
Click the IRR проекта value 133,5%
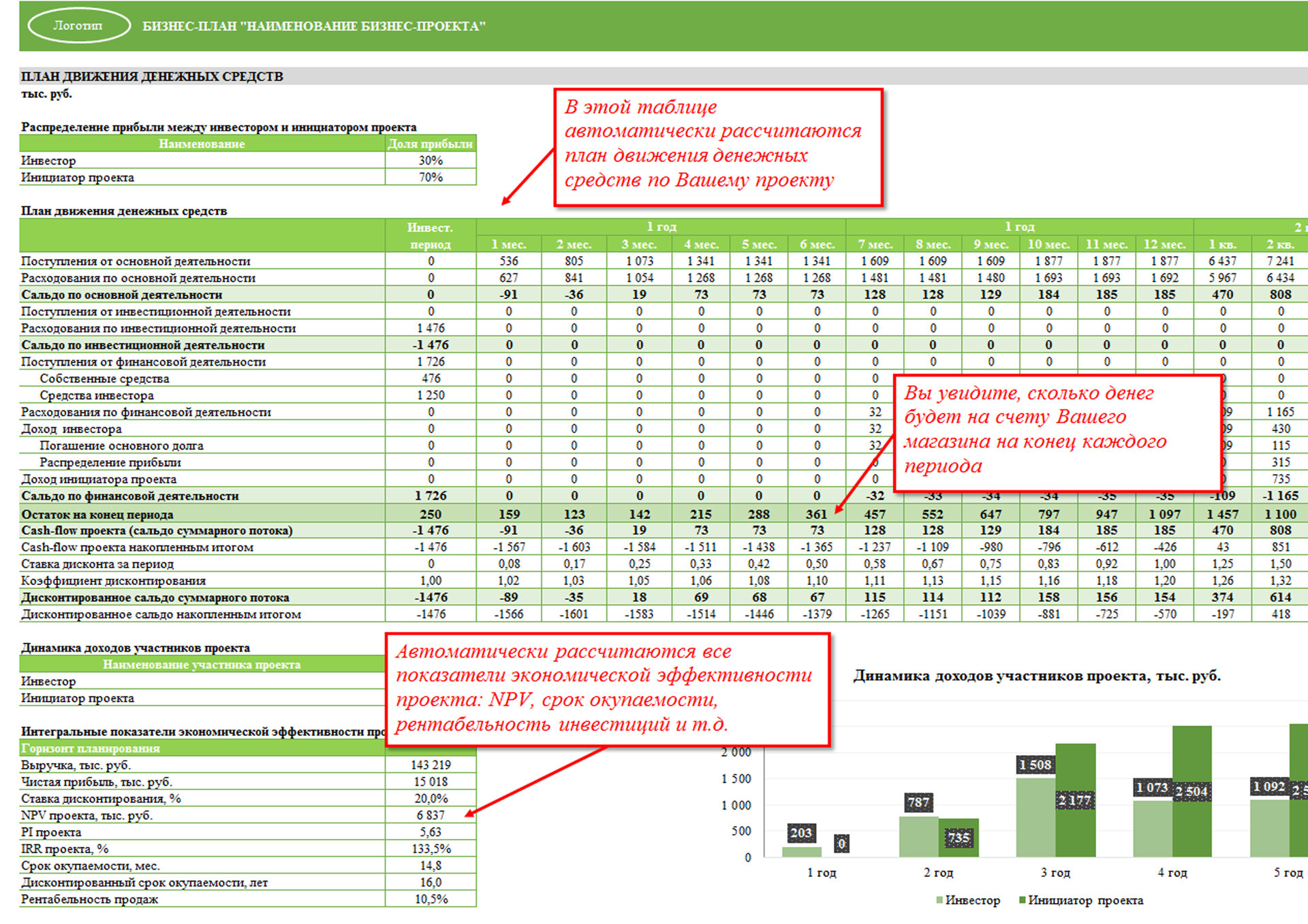[431, 848]
